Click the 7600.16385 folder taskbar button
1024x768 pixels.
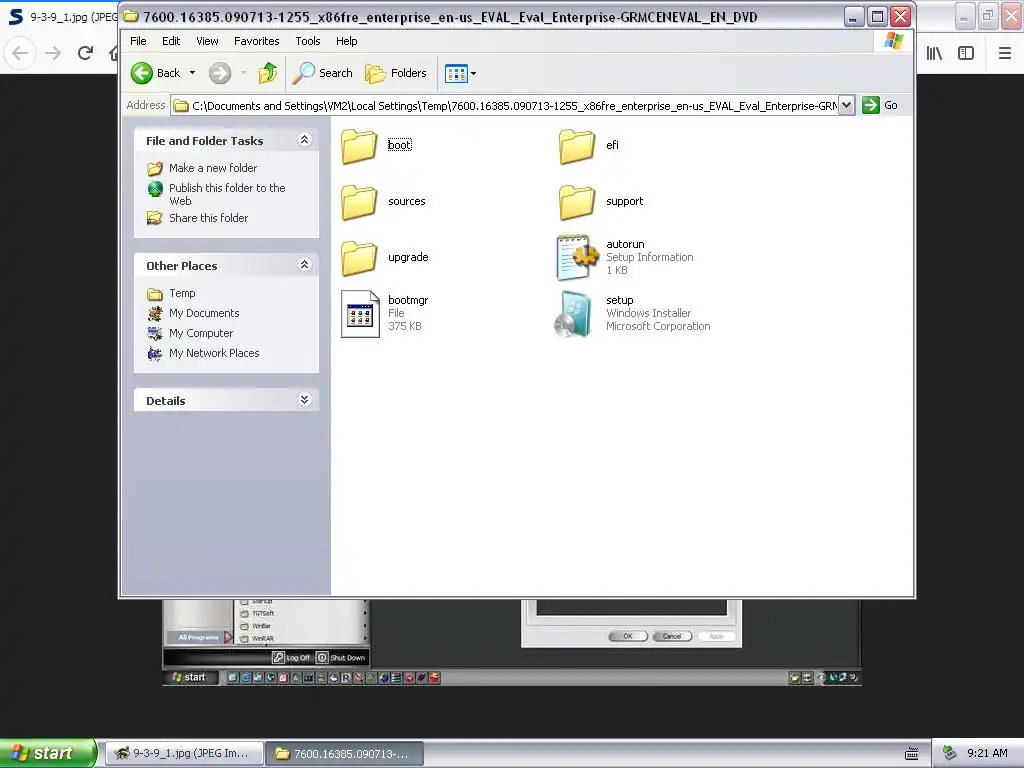point(345,754)
